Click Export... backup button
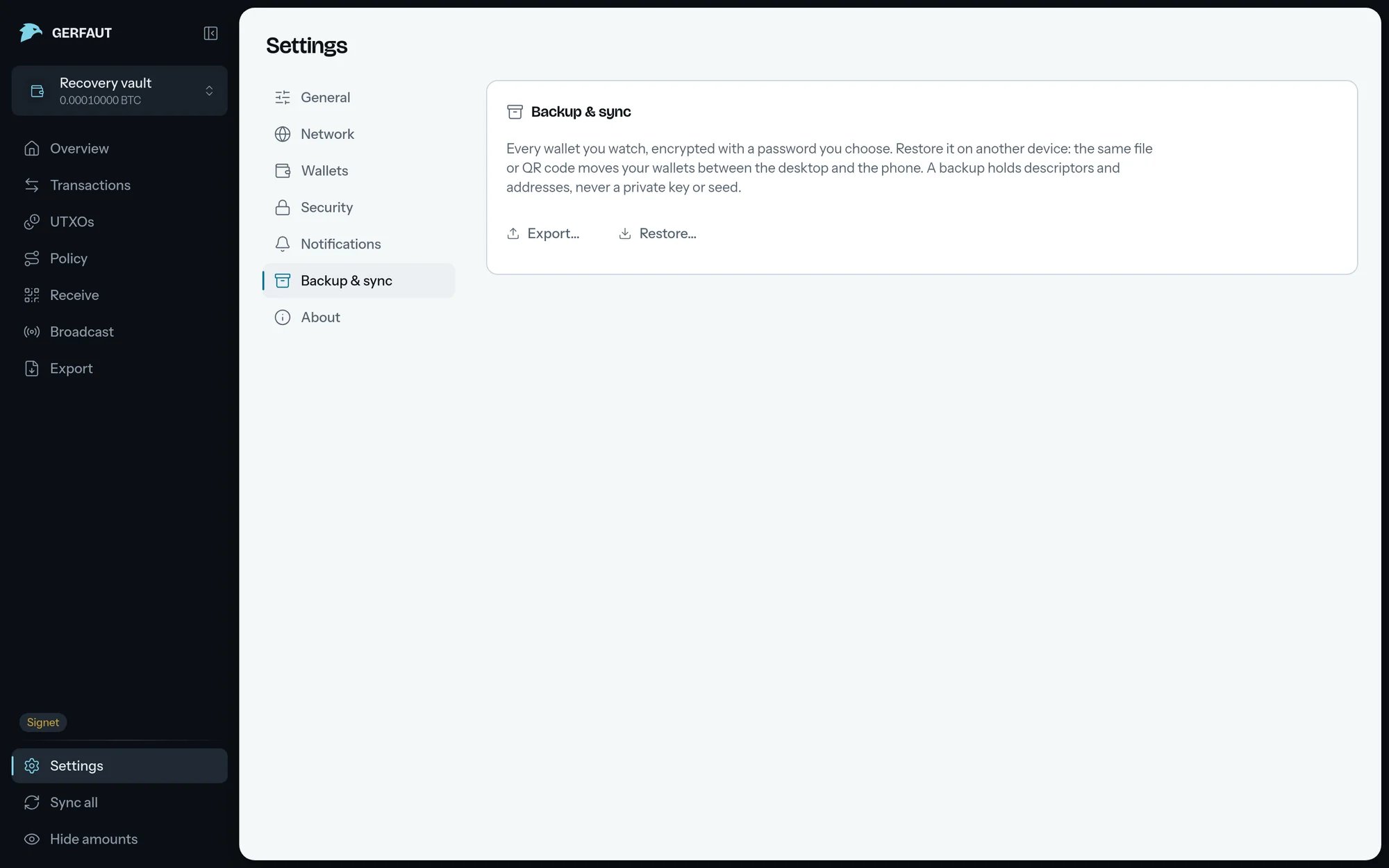 click(x=543, y=234)
